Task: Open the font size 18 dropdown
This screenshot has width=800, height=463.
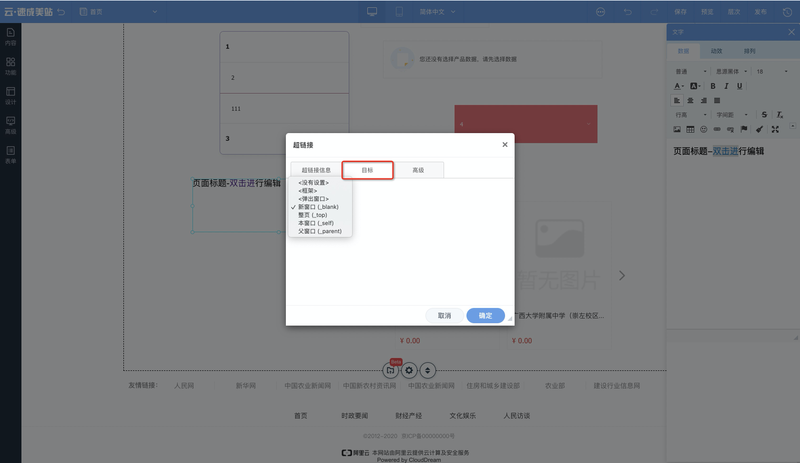Action: [772, 71]
